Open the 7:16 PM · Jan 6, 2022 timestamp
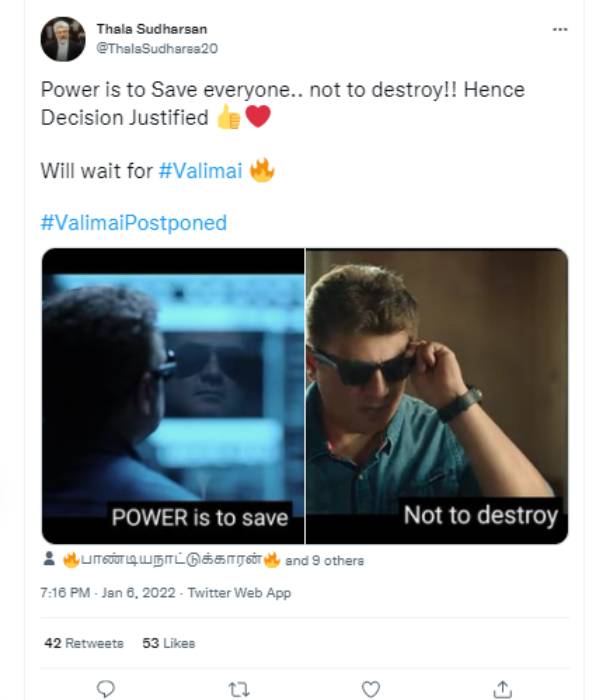This screenshot has width=600, height=700. point(109,593)
